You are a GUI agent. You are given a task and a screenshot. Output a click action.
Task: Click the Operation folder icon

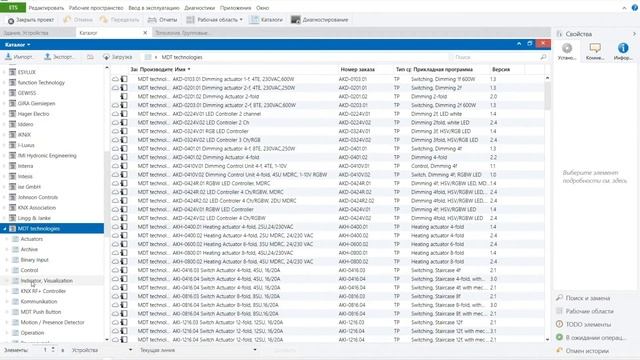point(16,333)
